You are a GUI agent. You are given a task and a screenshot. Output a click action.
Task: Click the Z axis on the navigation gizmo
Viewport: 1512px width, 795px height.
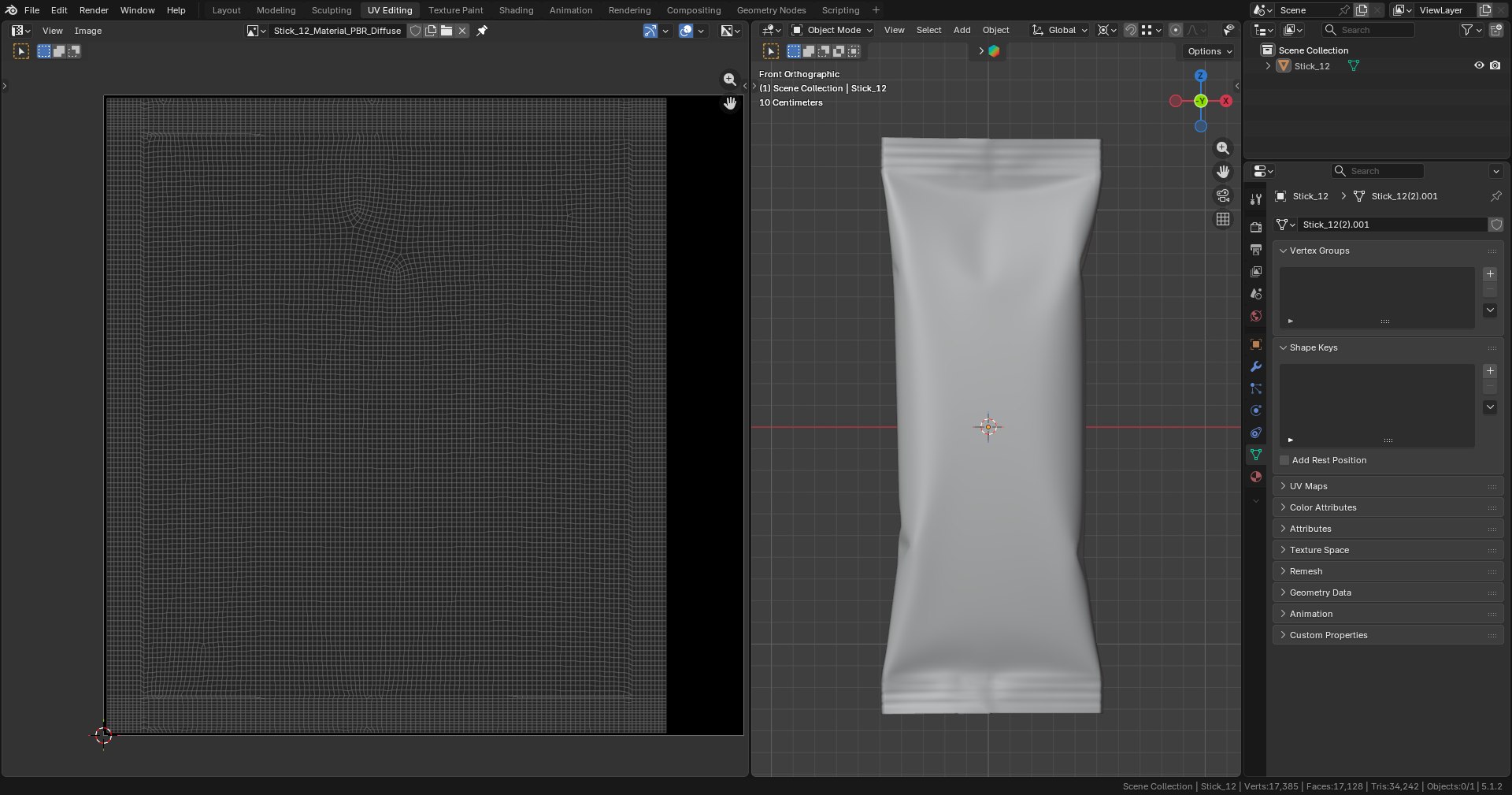click(1200, 76)
